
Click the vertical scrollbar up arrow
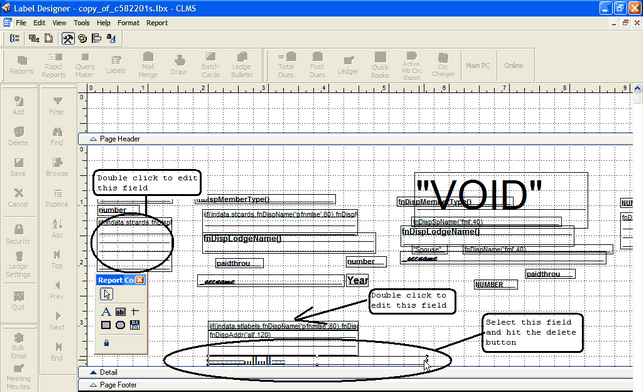637,88
